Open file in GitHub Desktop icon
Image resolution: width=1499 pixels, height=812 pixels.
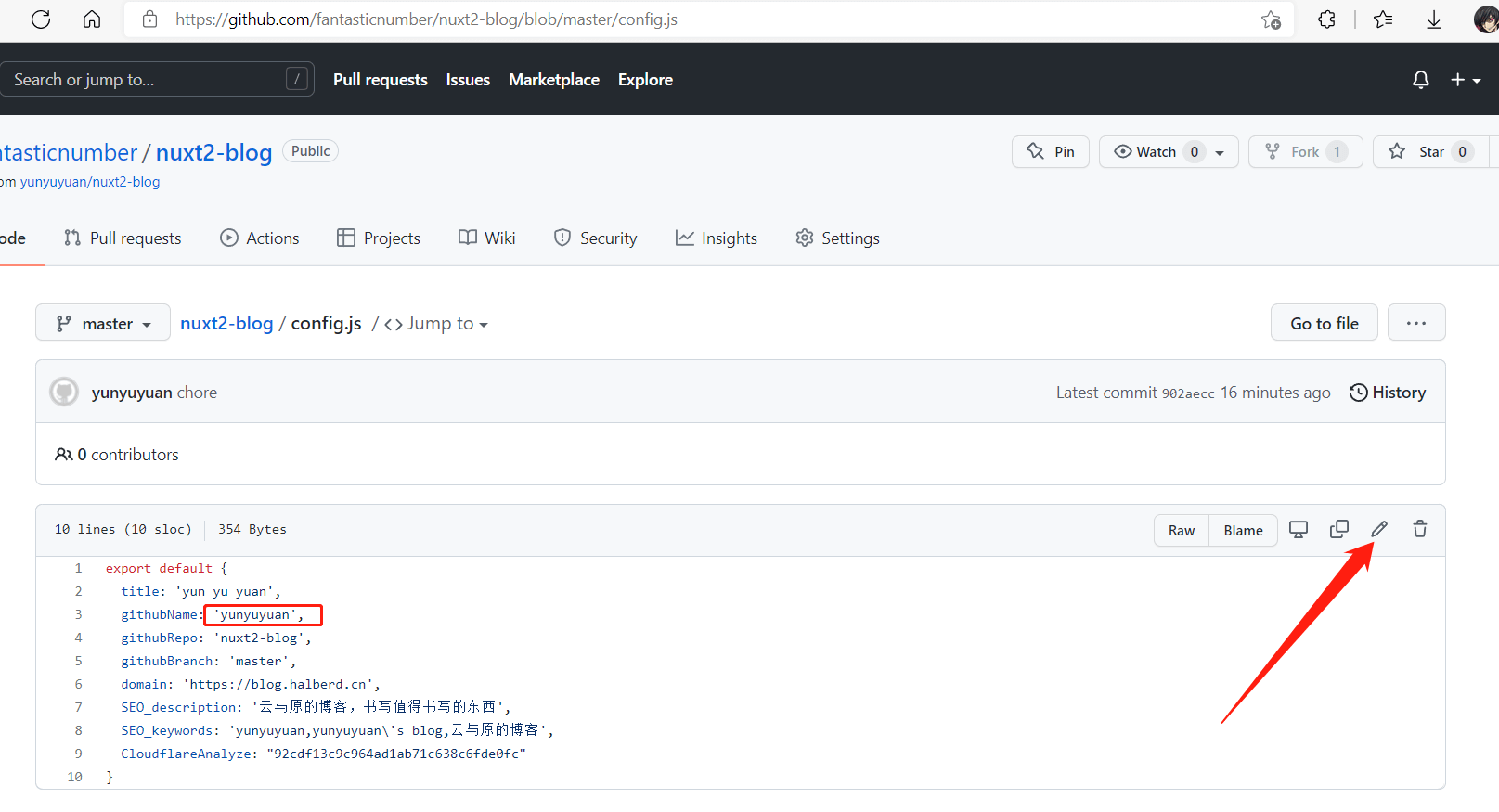point(1299,529)
